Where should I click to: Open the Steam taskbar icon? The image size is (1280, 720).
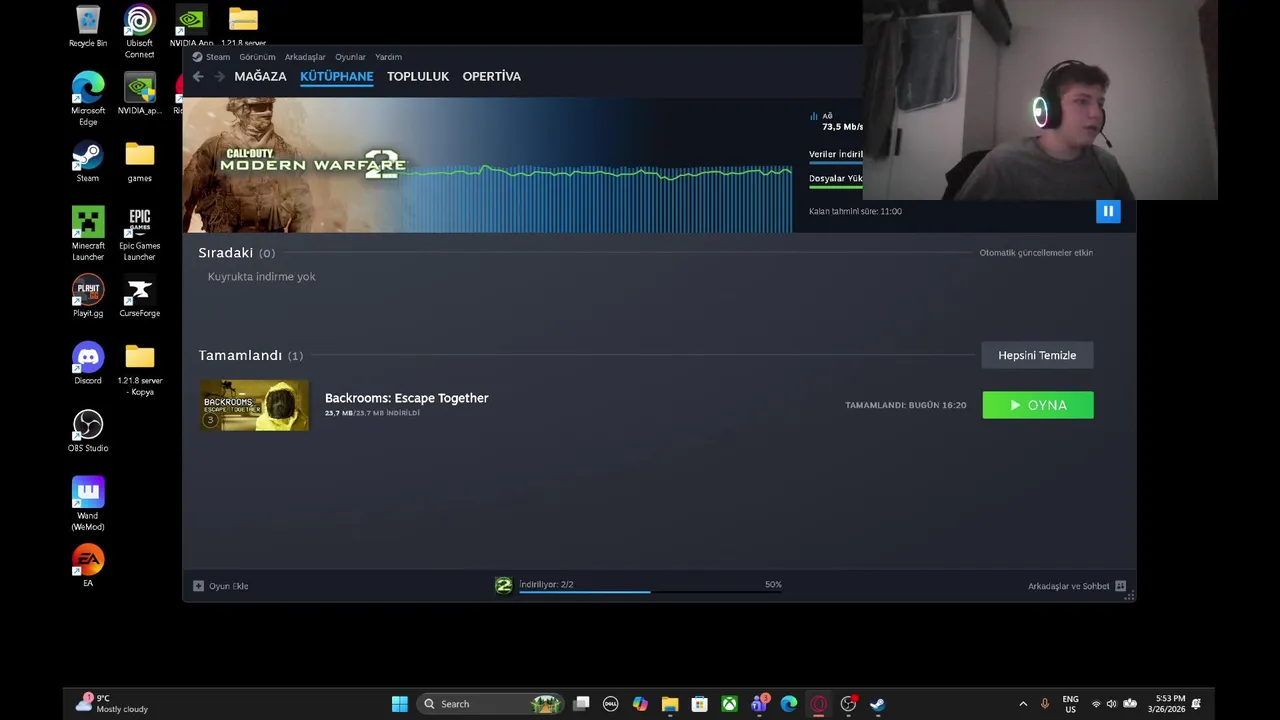click(x=877, y=704)
